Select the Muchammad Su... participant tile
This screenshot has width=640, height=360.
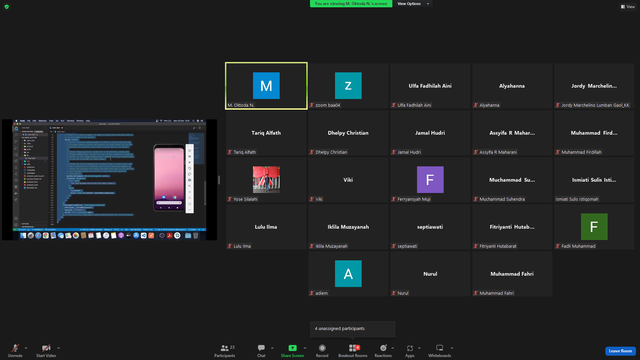tap(512, 180)
